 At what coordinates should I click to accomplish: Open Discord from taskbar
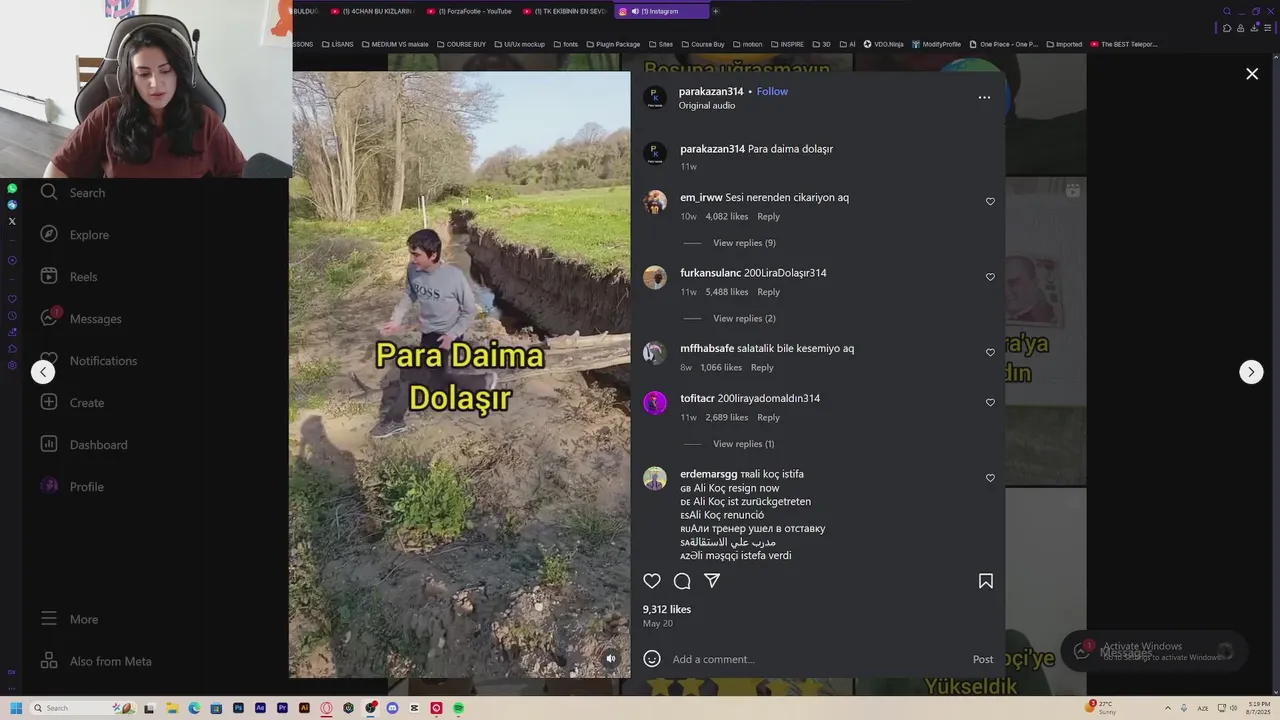pyautogui.click(x=392, y=708)
